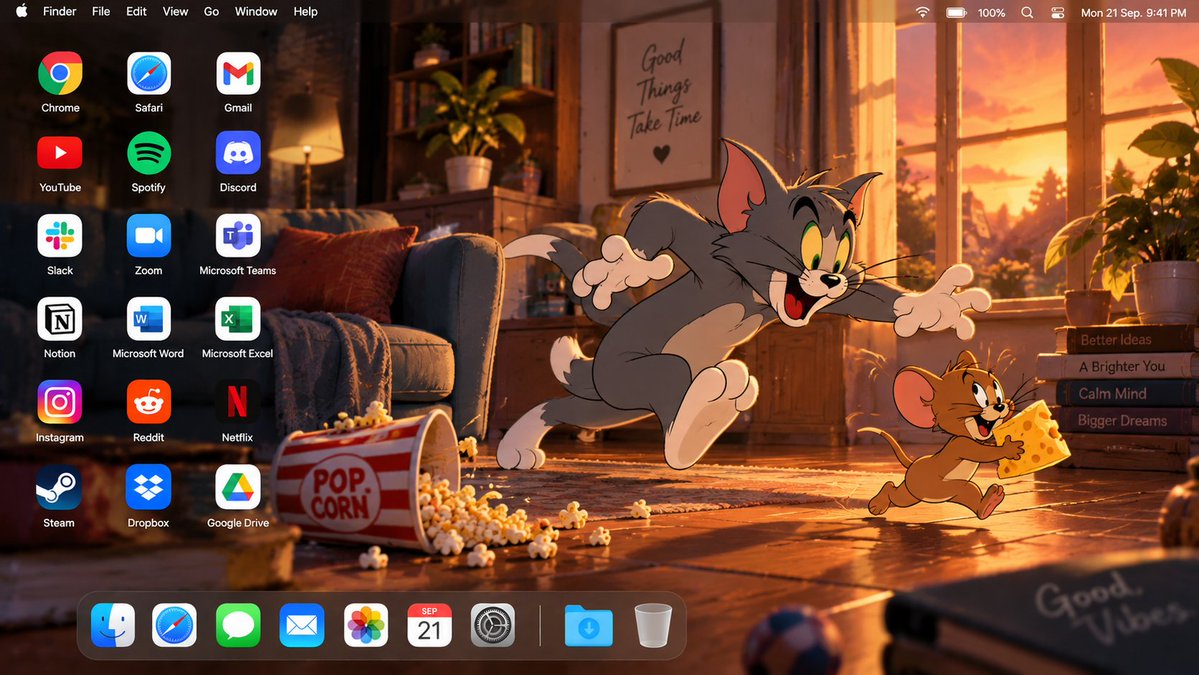Open Control Center from the menu bar

click(1058, 12)
